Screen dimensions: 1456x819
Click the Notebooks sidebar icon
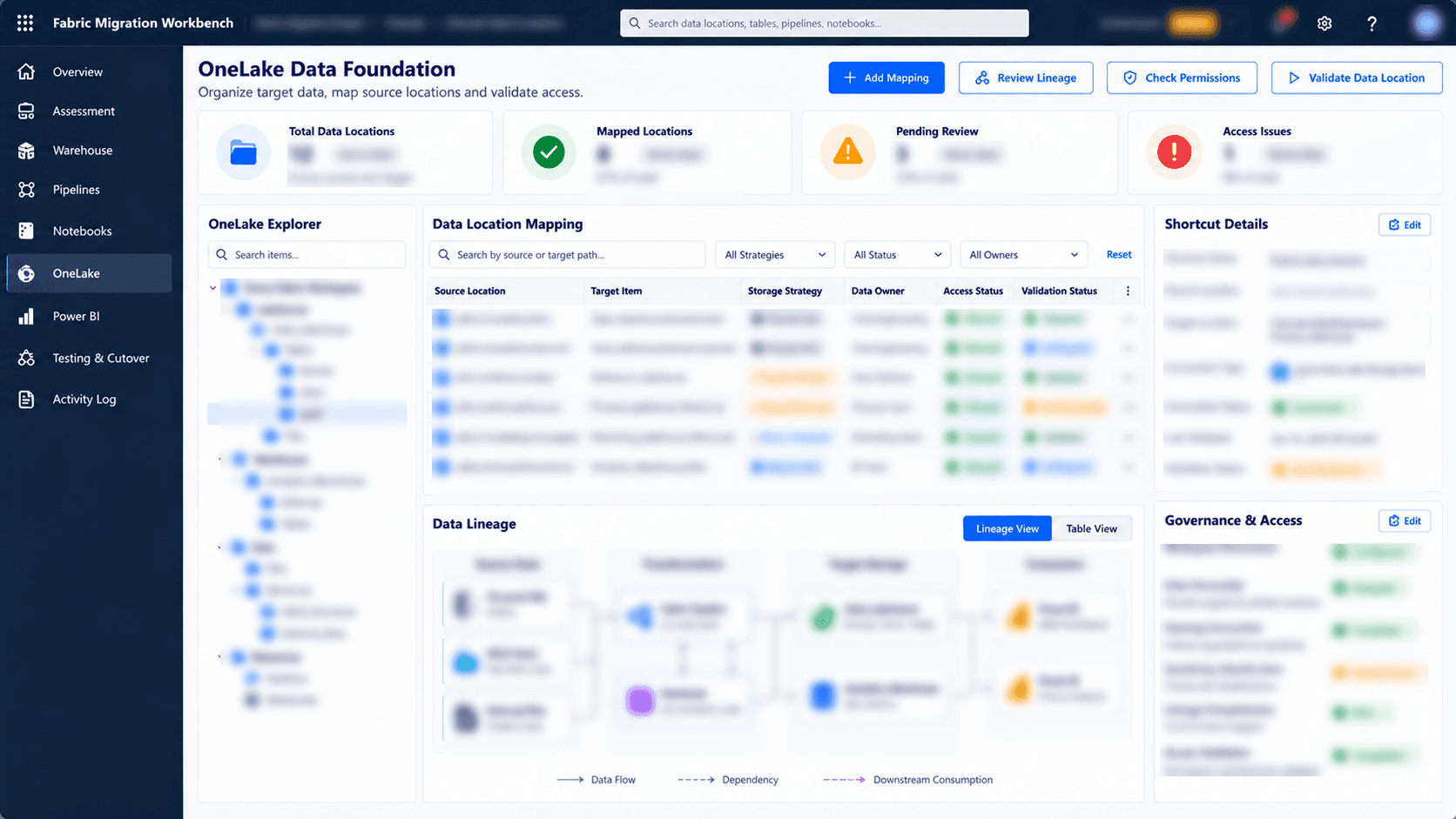(26, 231)
